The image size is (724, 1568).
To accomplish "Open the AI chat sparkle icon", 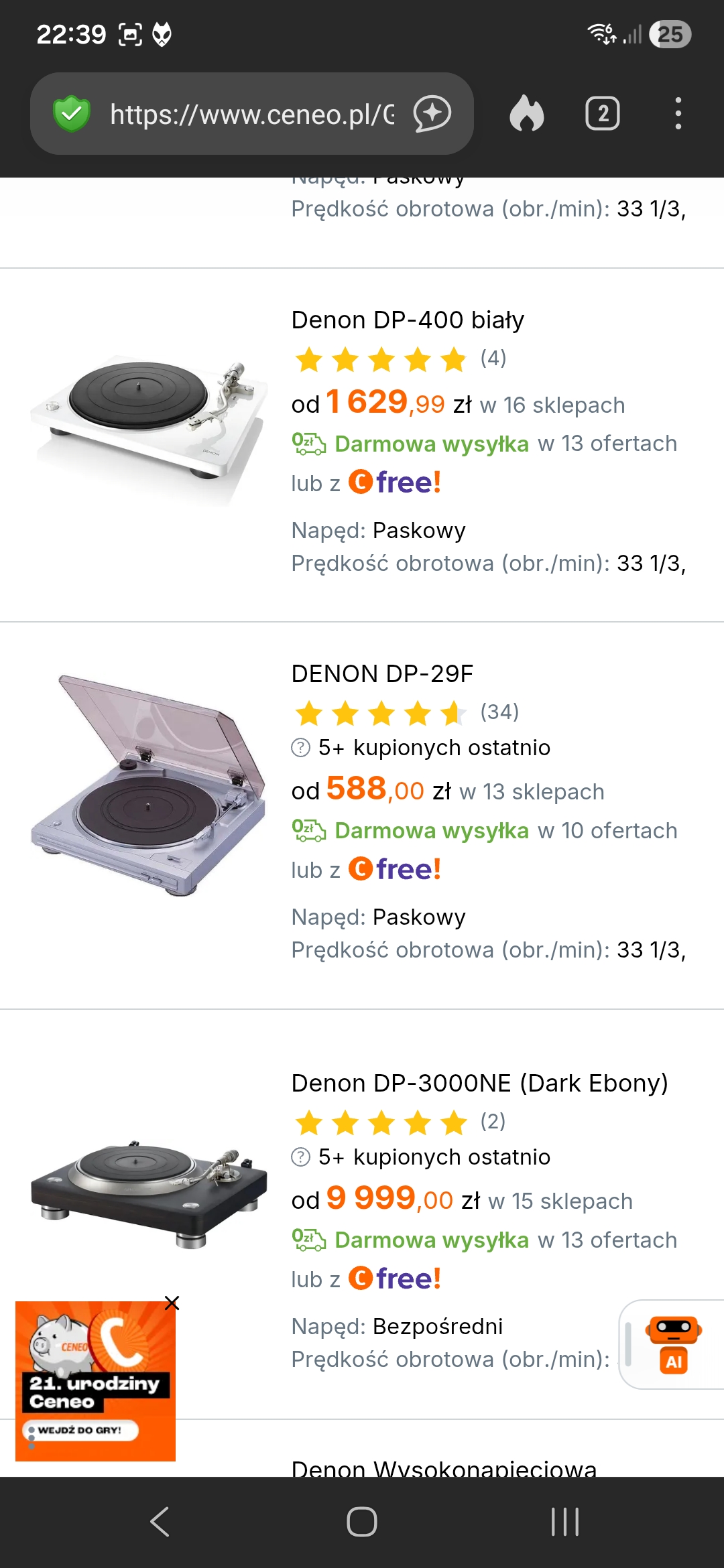I will point(432,114).
